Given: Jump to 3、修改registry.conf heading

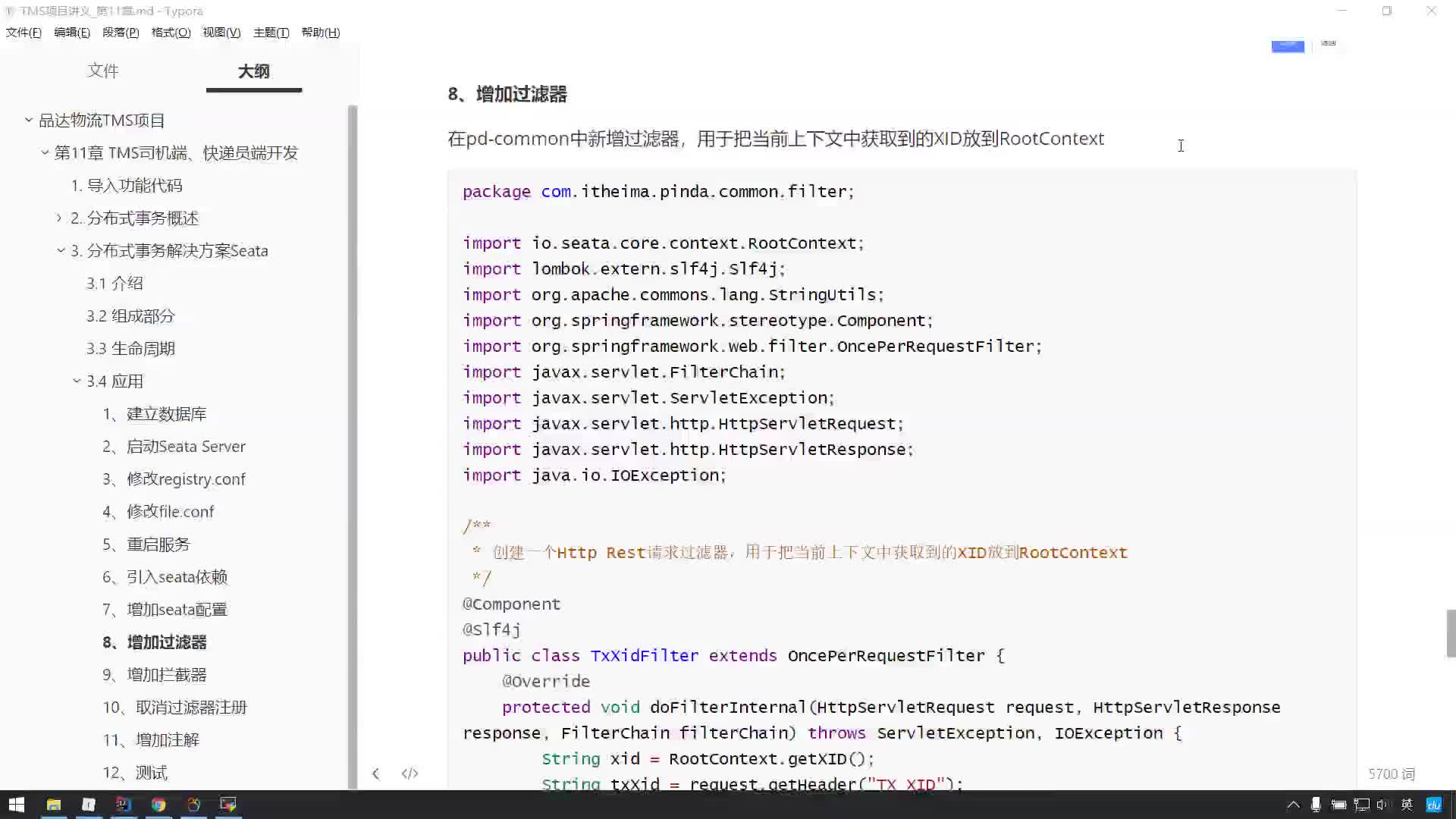Looking at the screenshot, I should click(x=174, y=479).
